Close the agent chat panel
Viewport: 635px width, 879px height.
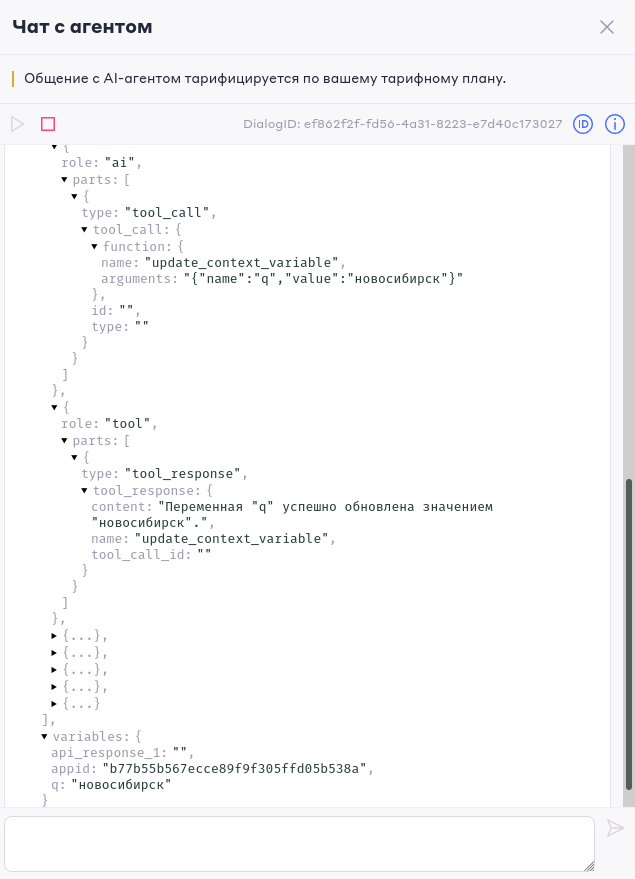607,27
